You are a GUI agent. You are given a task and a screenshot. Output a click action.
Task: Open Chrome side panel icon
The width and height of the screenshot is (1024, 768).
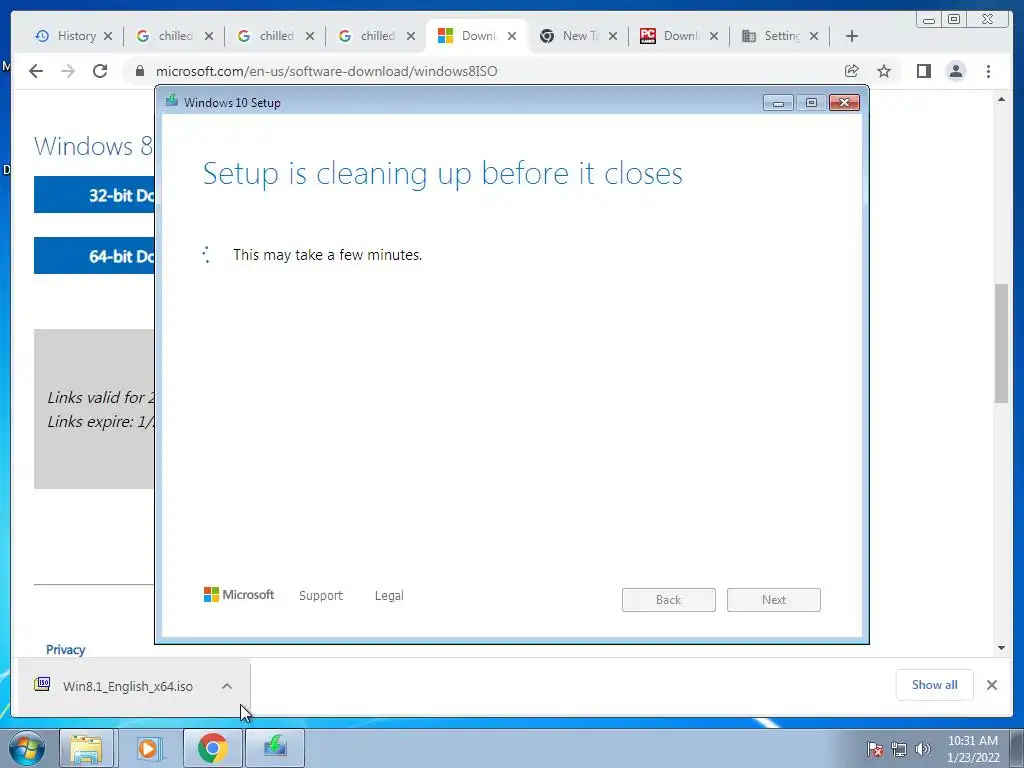[x=923, y=71]
